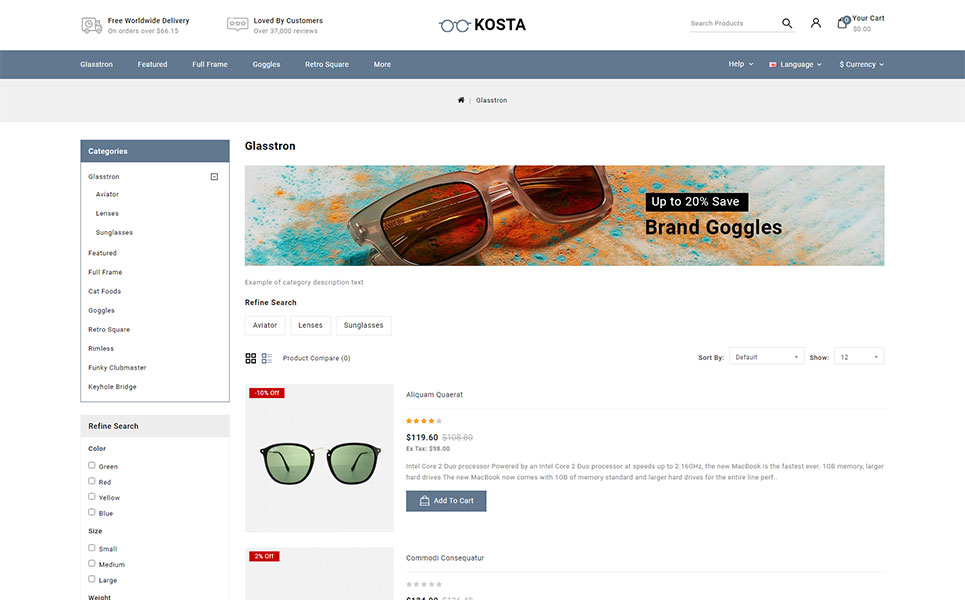
Task: Select Keyhole Bridge category
Action: pyautogui.click(x=112, y=386)
